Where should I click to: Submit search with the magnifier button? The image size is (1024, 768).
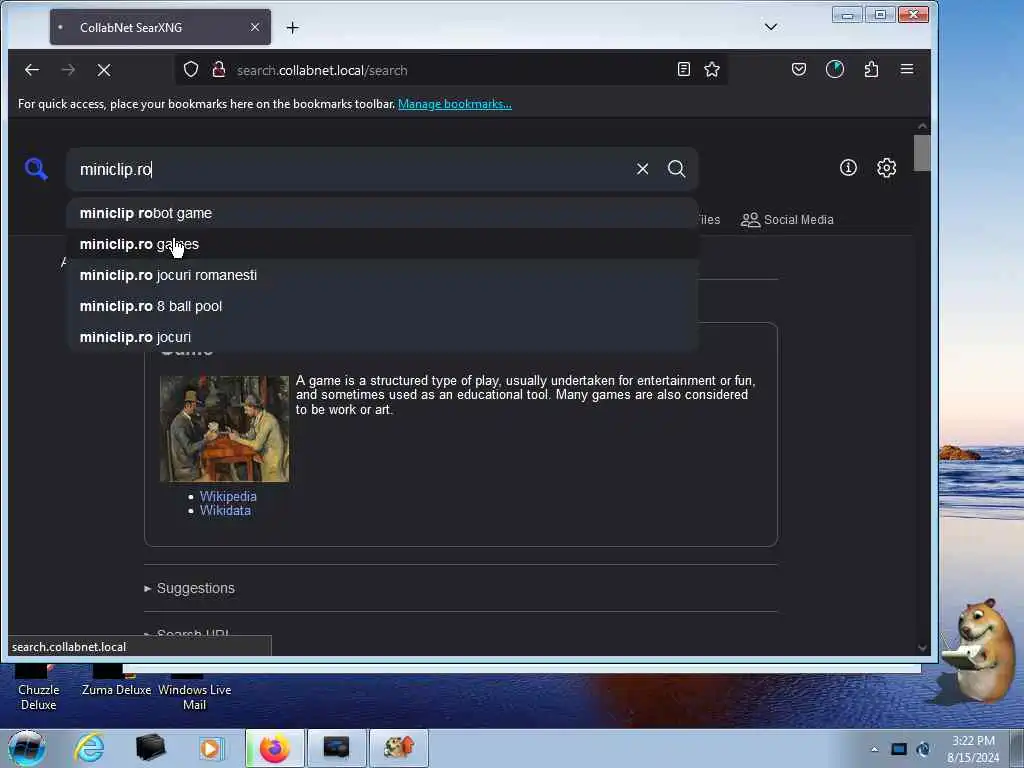[x=677, y=169]
